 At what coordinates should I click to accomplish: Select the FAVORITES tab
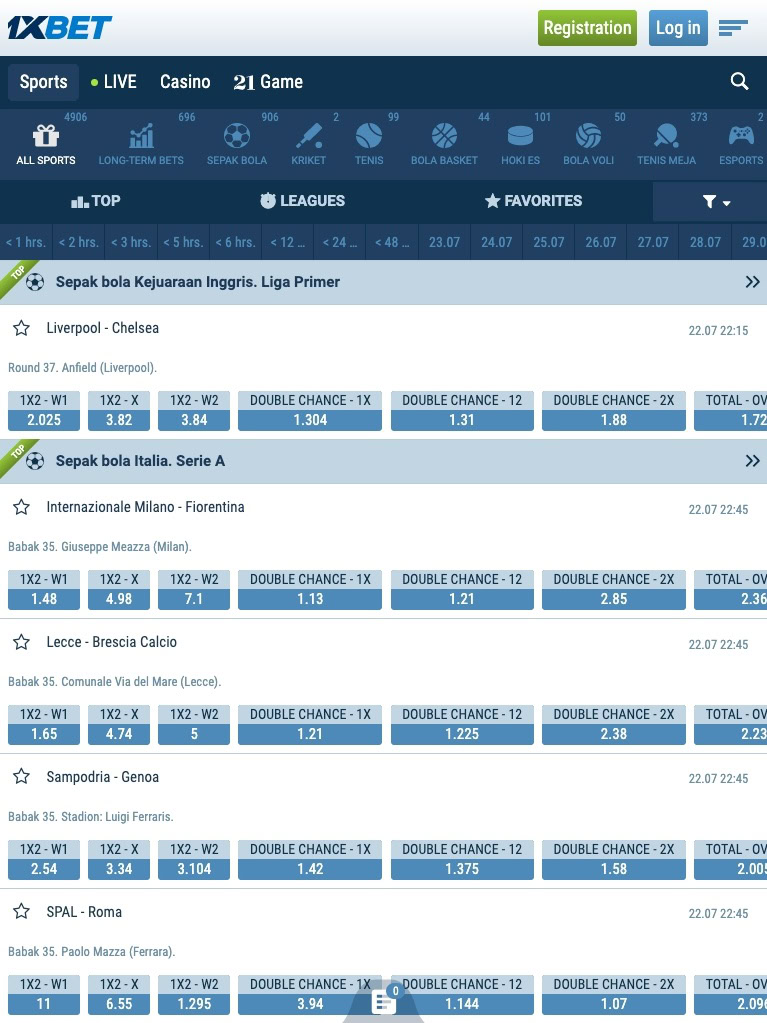point(534,201)
